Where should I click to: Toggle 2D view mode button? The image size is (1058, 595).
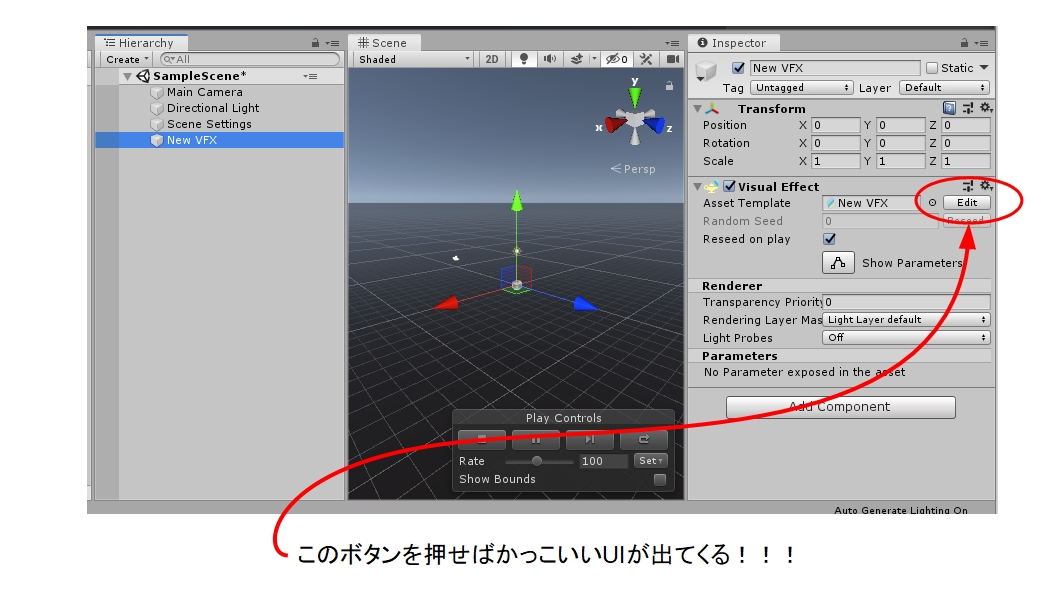point(492,59)
